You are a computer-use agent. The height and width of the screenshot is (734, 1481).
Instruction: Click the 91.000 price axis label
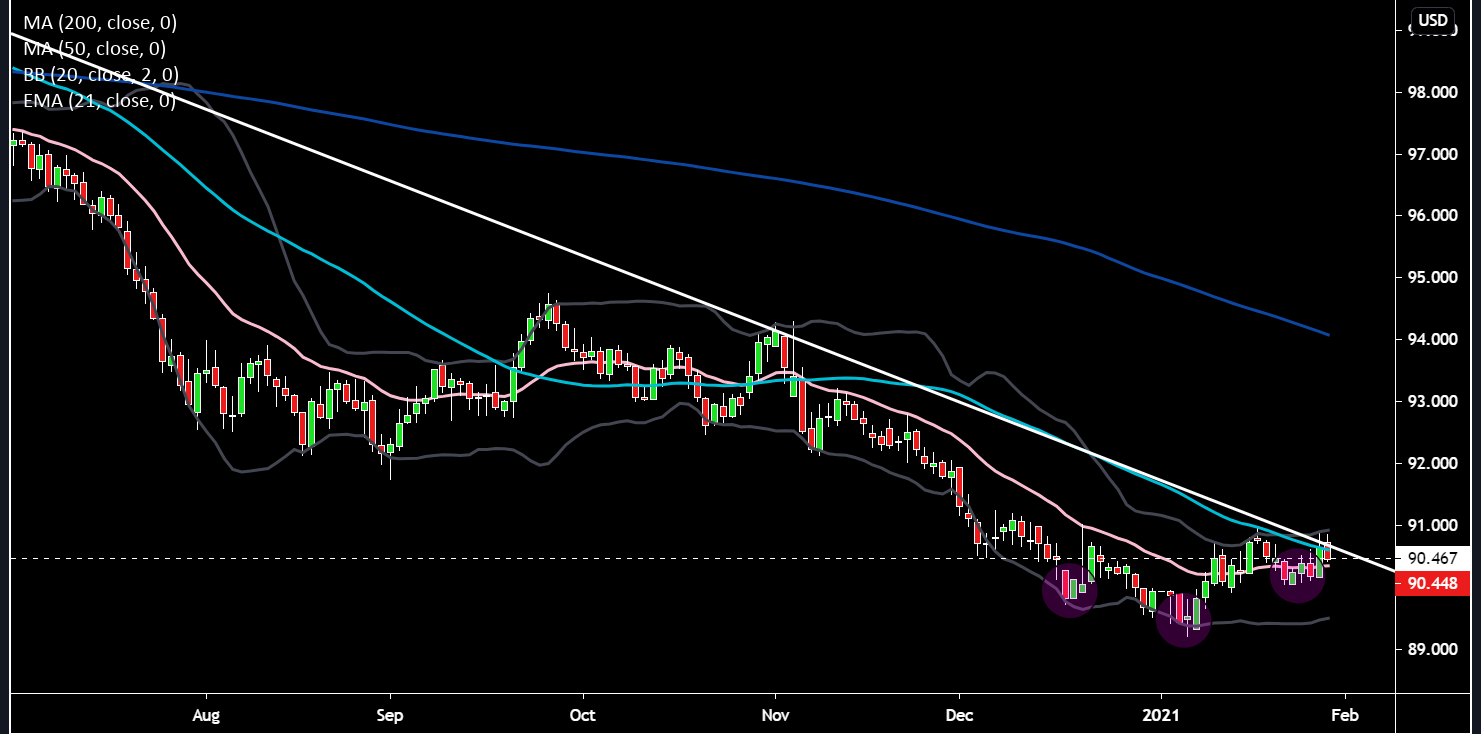pos(1434,526)
